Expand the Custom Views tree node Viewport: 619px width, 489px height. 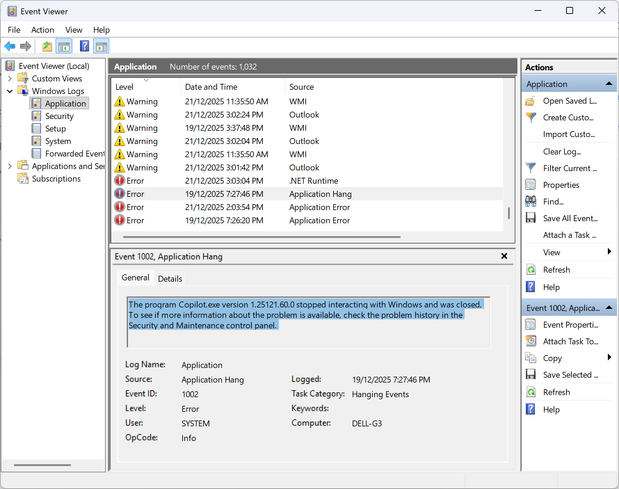point(10,79)
